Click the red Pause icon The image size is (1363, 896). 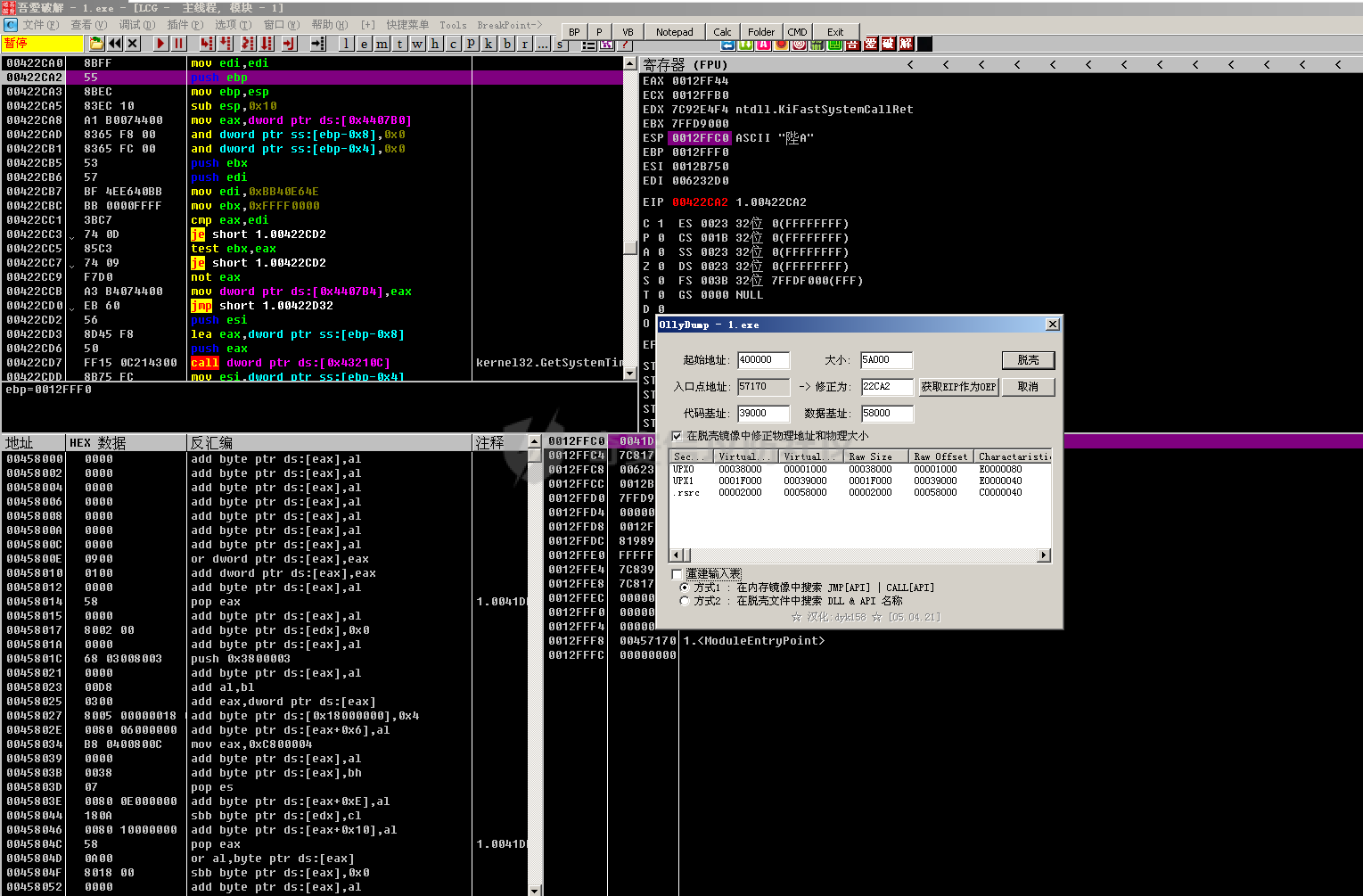178,43
